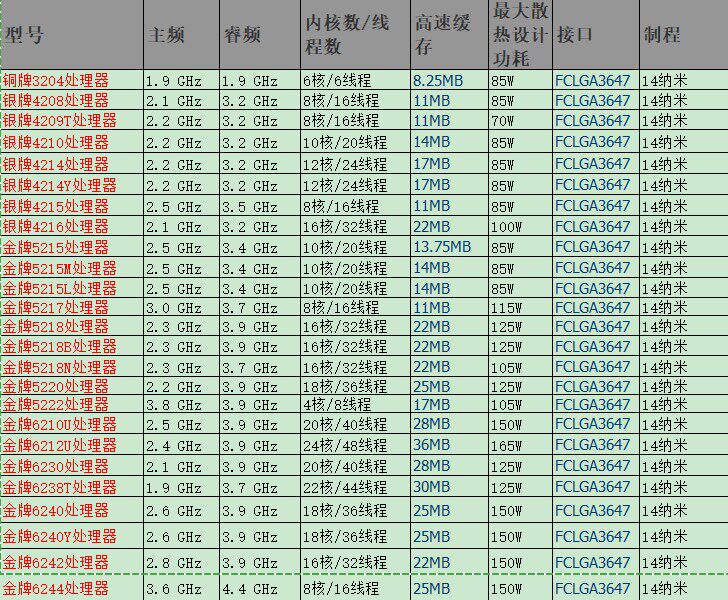Click the 8.25MB cache value
The image size is (728, 600).
[x=438, y=80]
